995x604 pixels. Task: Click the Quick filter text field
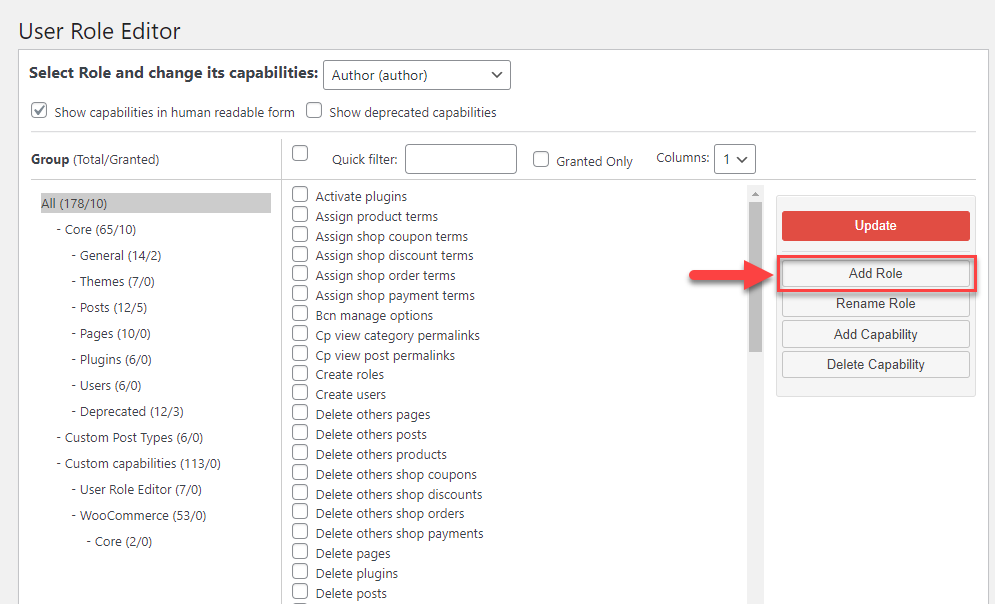(461, 159)
